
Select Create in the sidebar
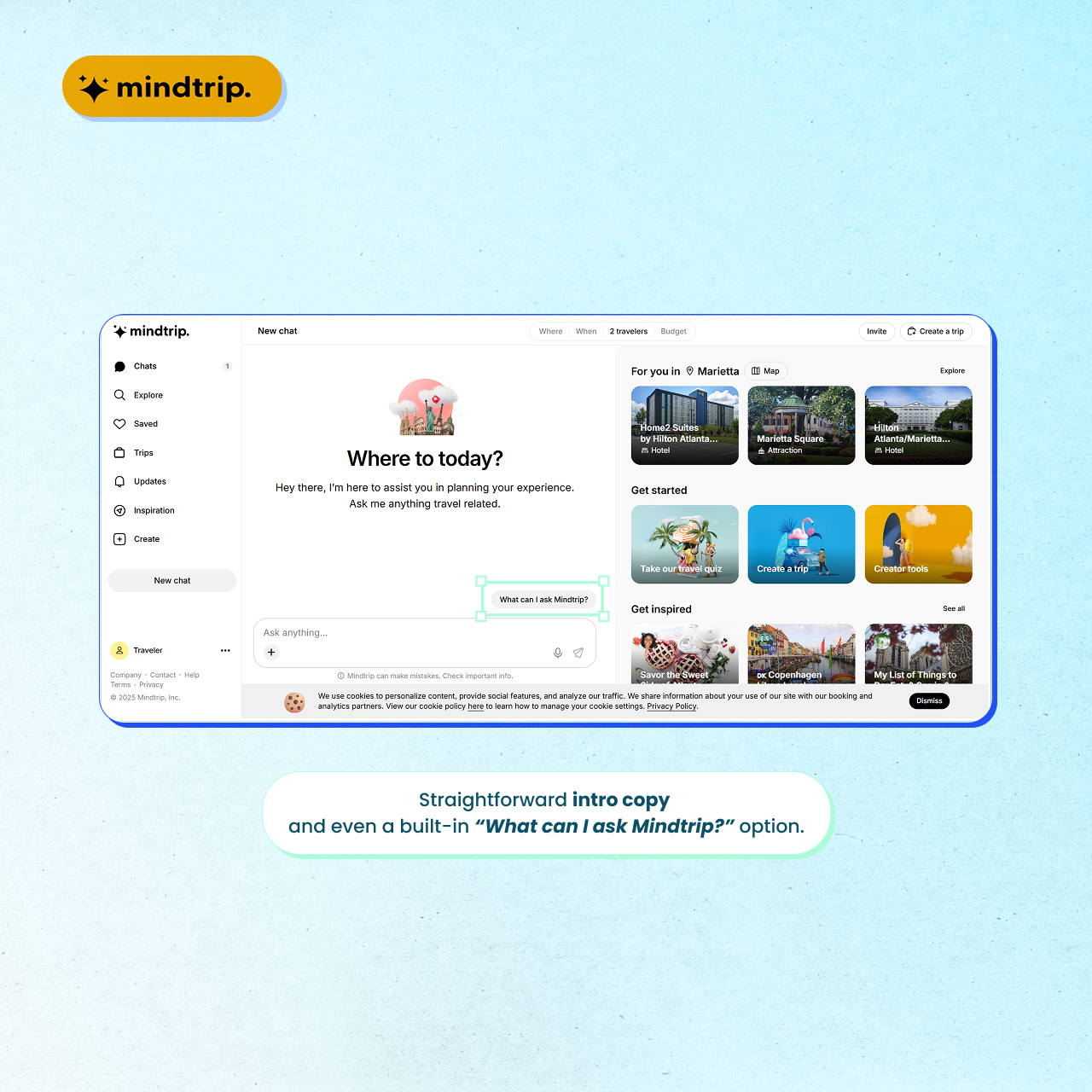point(171,539)
